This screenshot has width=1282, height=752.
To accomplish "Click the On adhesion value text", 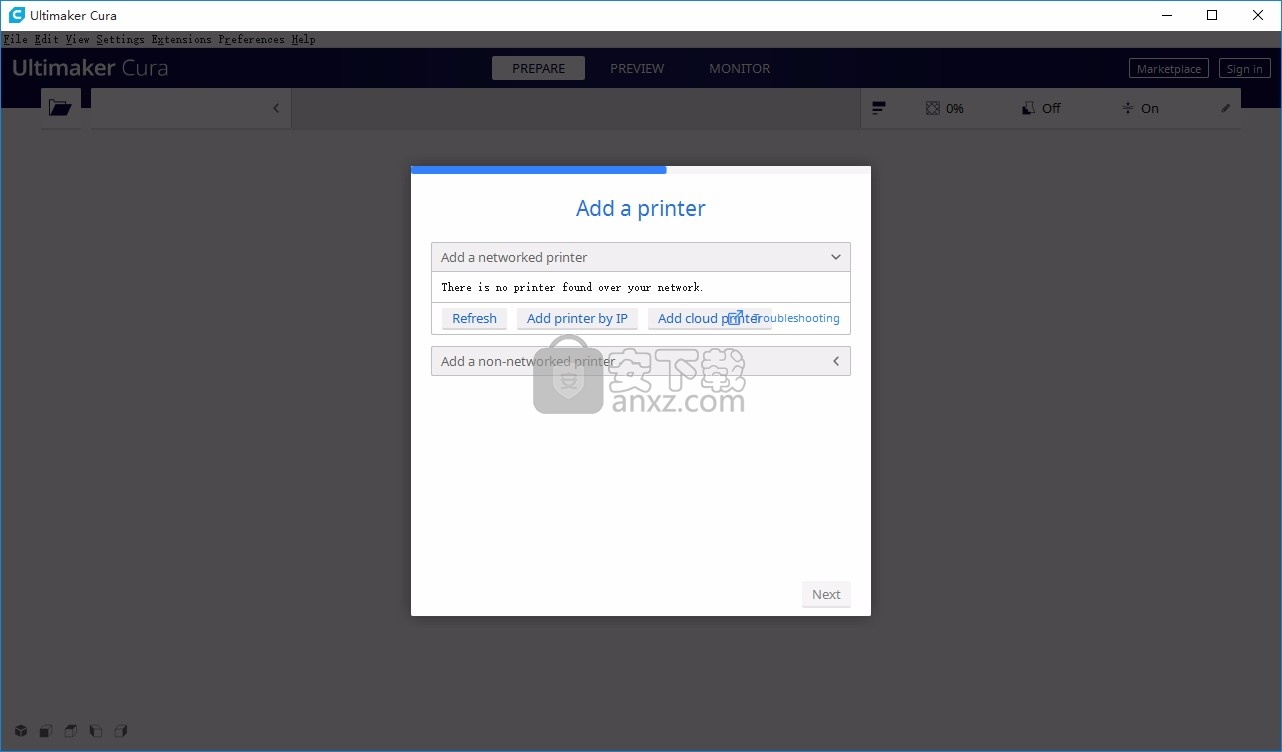I will click(x=1150, y=108).
